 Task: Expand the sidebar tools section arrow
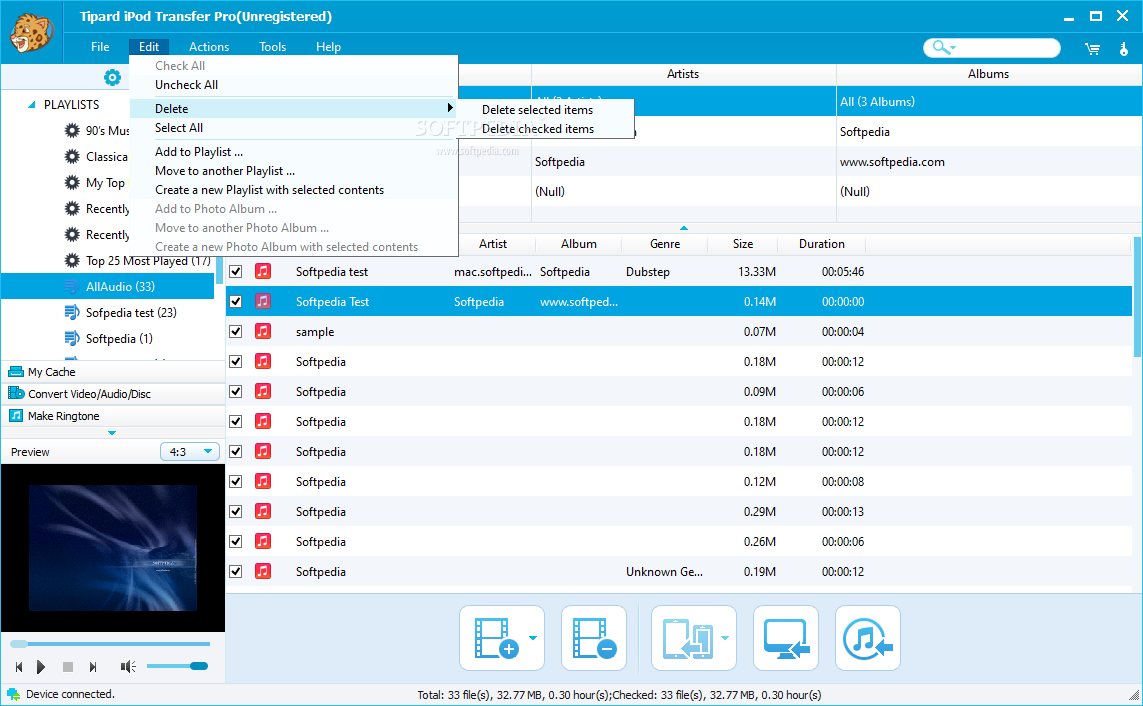[112, 433]
